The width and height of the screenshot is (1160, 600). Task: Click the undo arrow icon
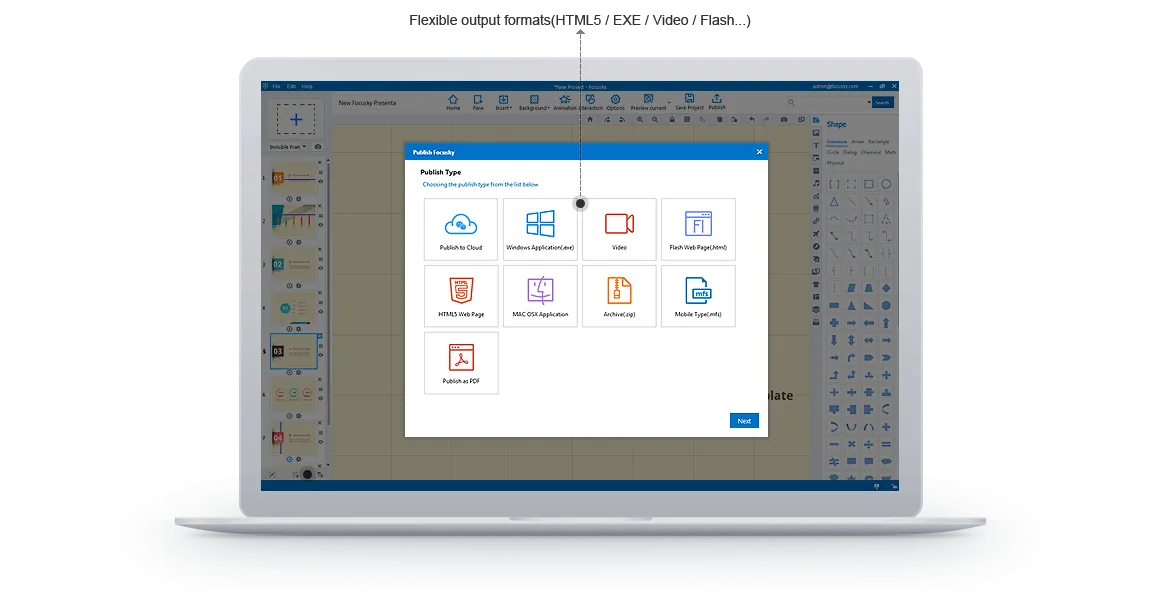(x=752, y=119)
